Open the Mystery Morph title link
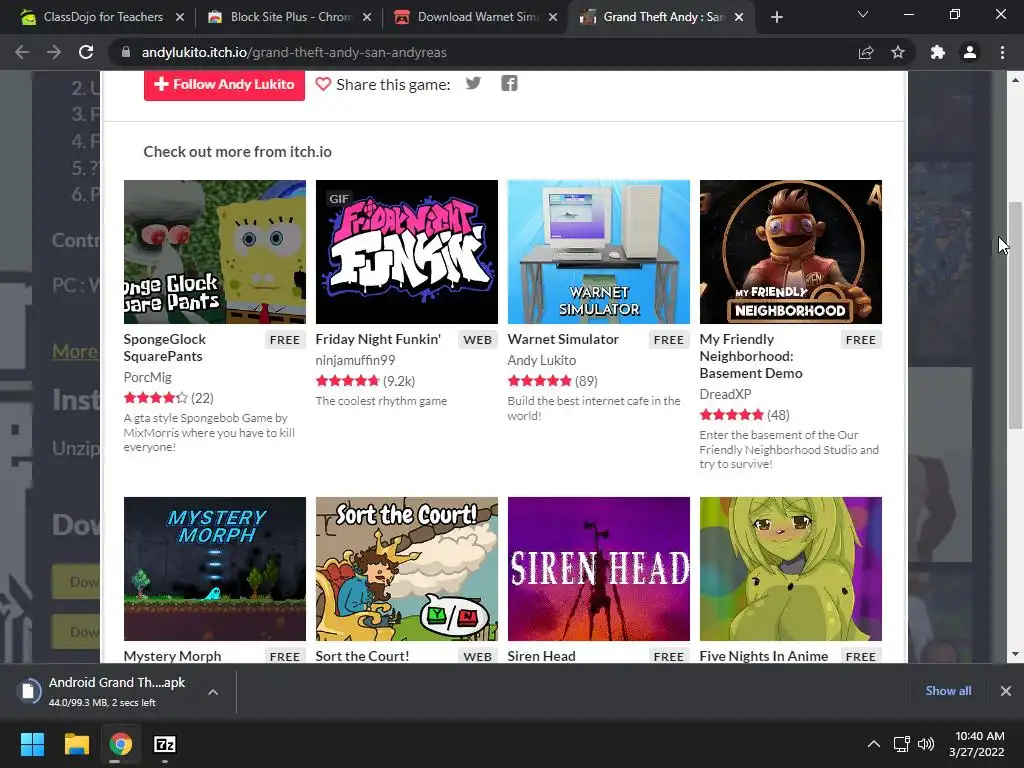Viewport: 1024px width, 768px height. [x=172, y=656]
